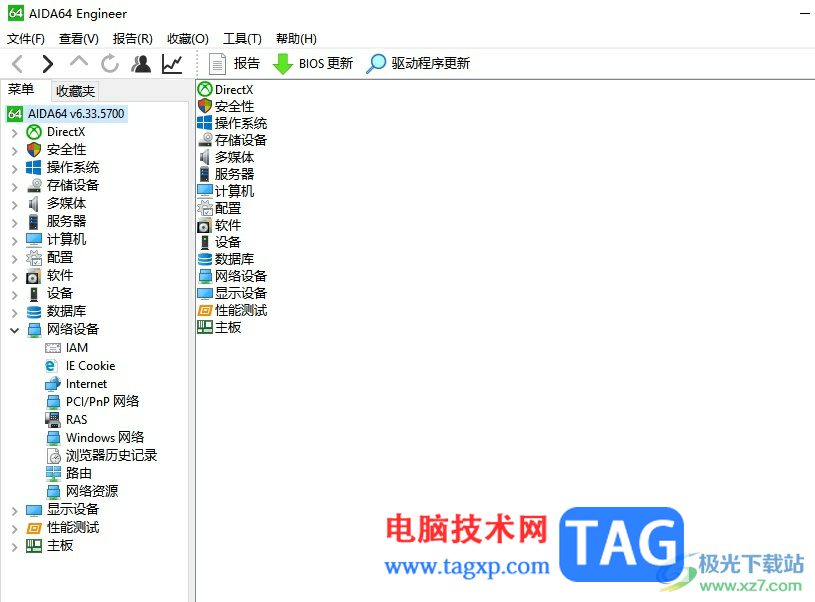The height and width of the screenshot is (602, 815).
Task: Open the DirectX category icon in main panel
Action: pos(204,89)
